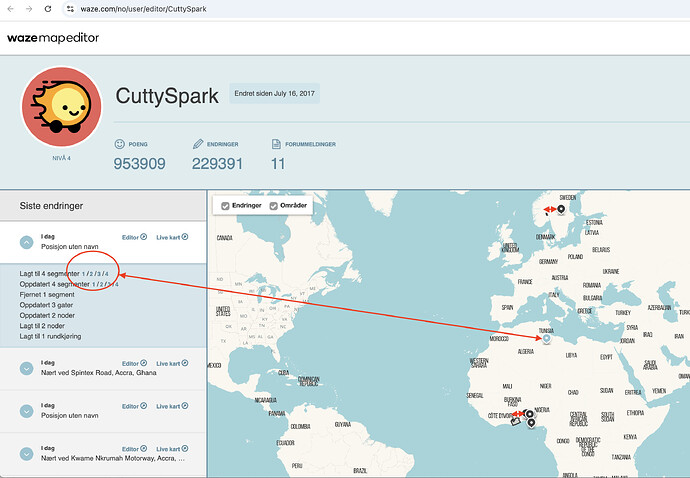The image size is (690, 478).
Task: Open Editor link for the first entry
Action: (x=134, y=237)
